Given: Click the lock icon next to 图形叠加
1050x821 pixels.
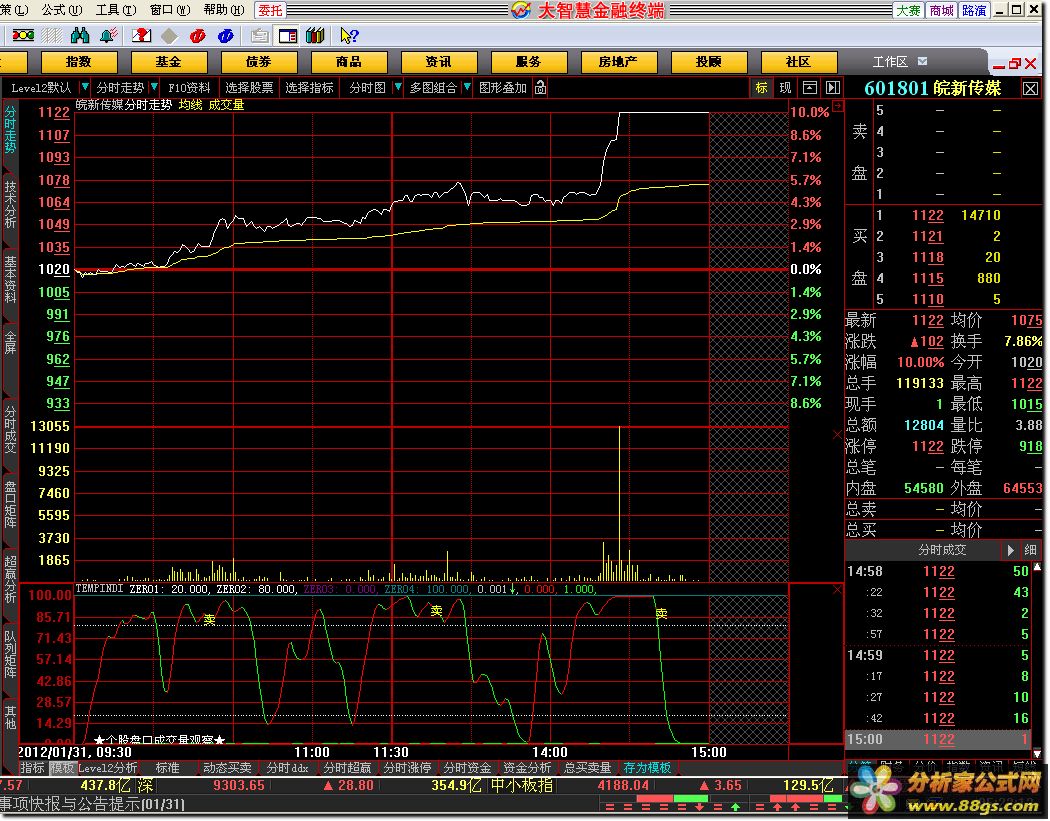Looking at the screenshot, I should 540,88.
